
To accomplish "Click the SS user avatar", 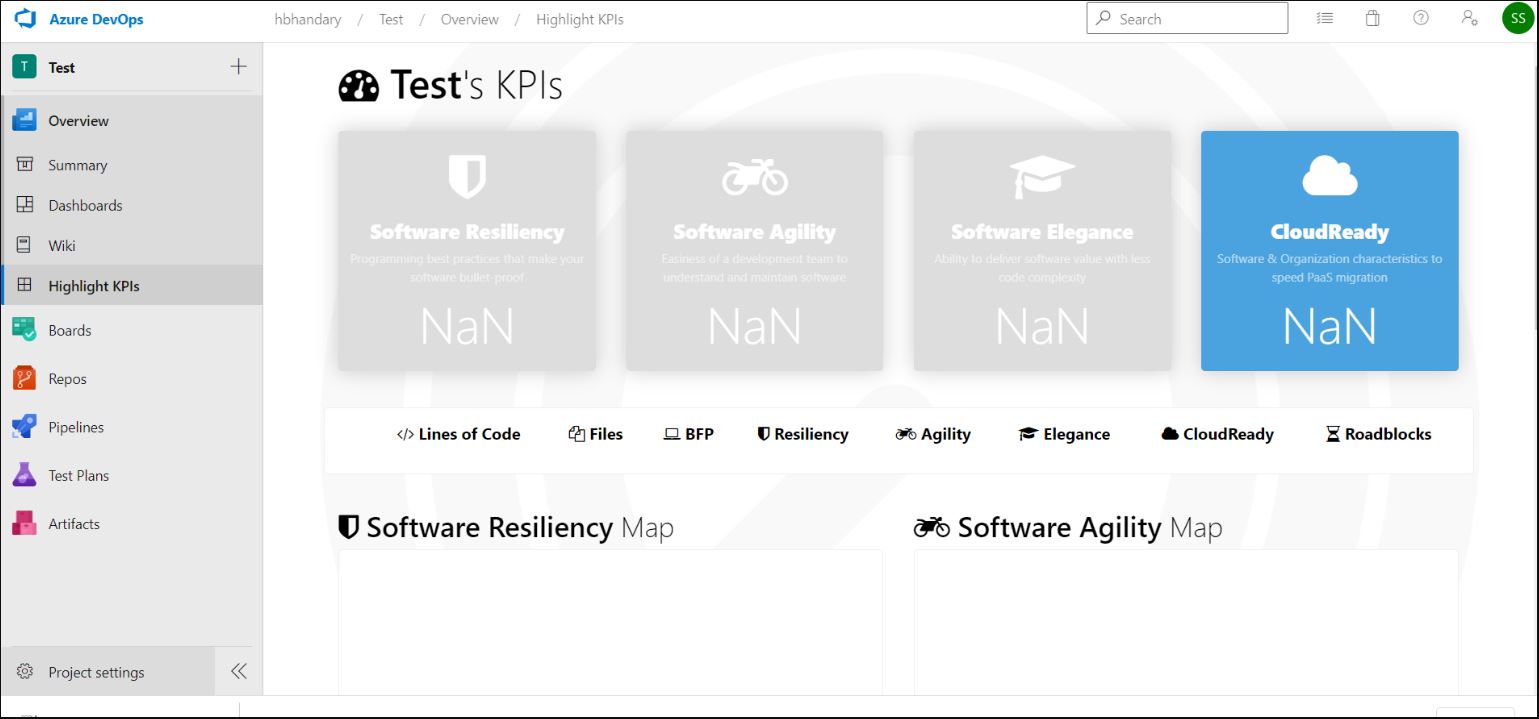I will coord(1518,18).
